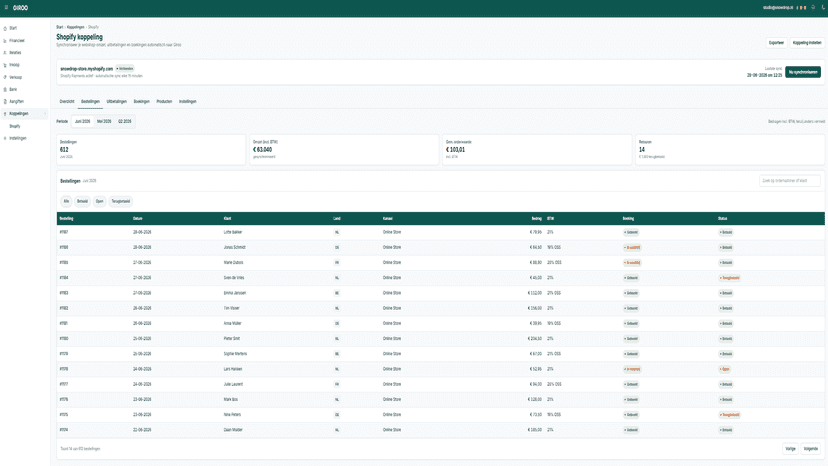Click the language flag in the top bar
The height and width of the screenshot is (466, 828).
[802, 7]
